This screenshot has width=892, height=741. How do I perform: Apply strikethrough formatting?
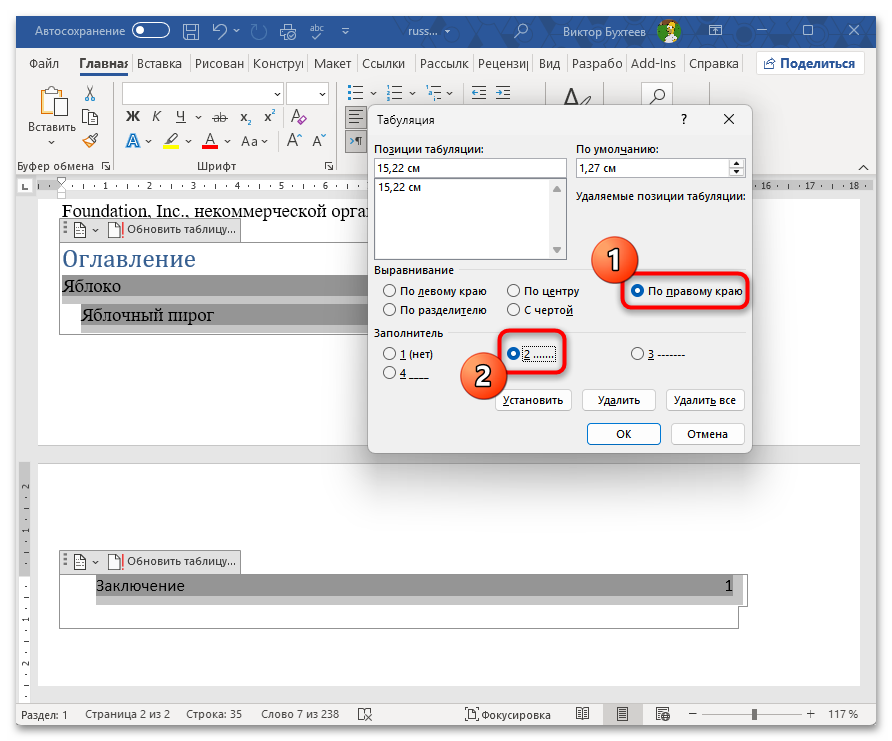tap(220, 118)
